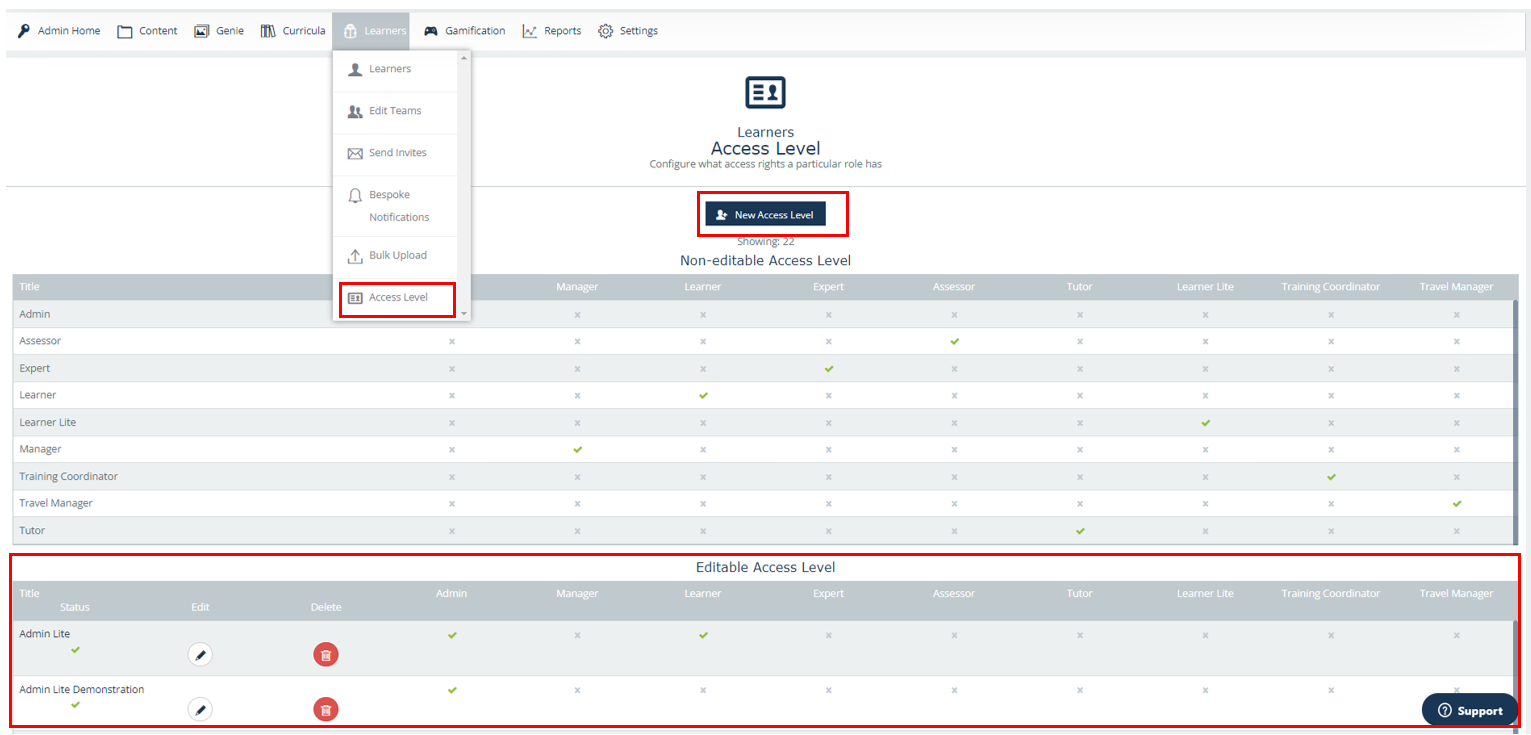Toggle Learner checkmark in Admin Lite row
1531x735 pixels.
tap(703, 635)
